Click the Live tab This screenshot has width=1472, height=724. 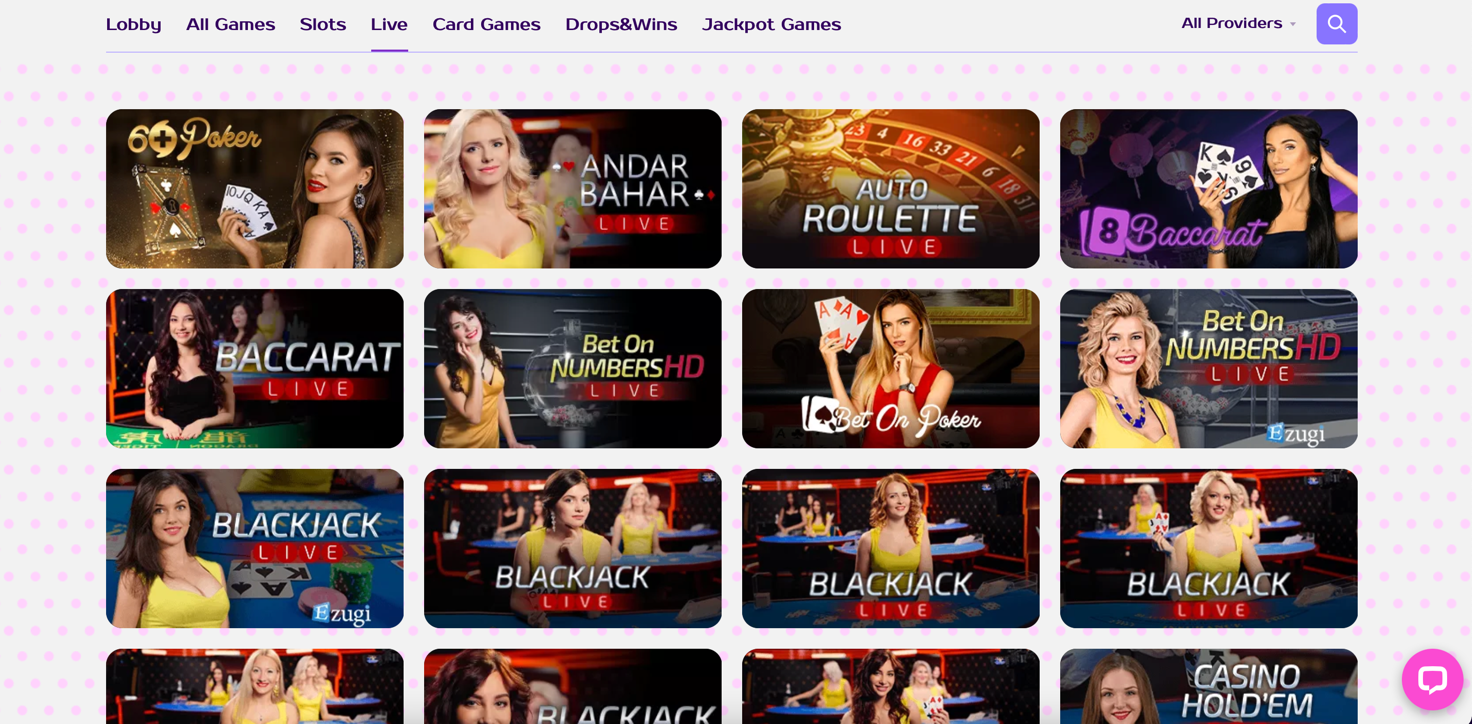(x=389, y=24)
